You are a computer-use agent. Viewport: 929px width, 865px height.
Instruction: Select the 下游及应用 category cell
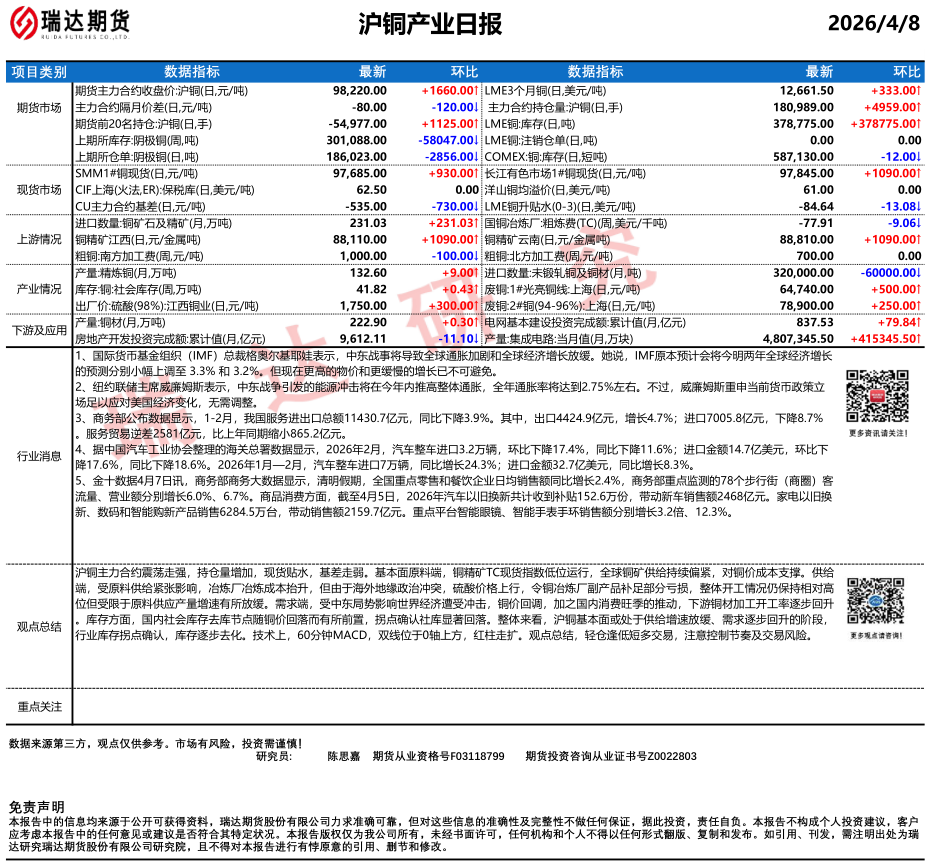coord(39,330)
